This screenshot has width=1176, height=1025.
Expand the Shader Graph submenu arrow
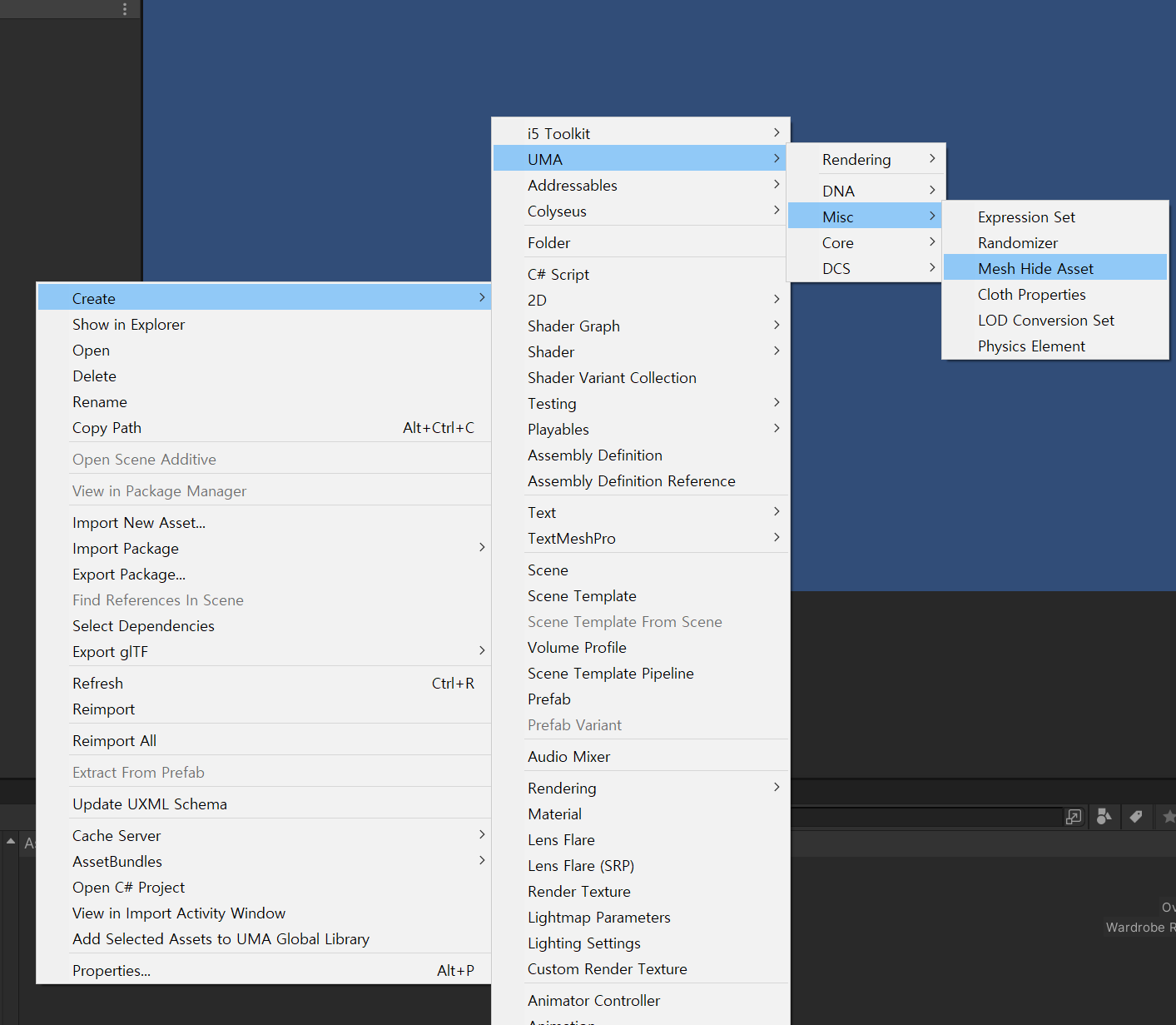pyautogui.click(x=777, y=326)
